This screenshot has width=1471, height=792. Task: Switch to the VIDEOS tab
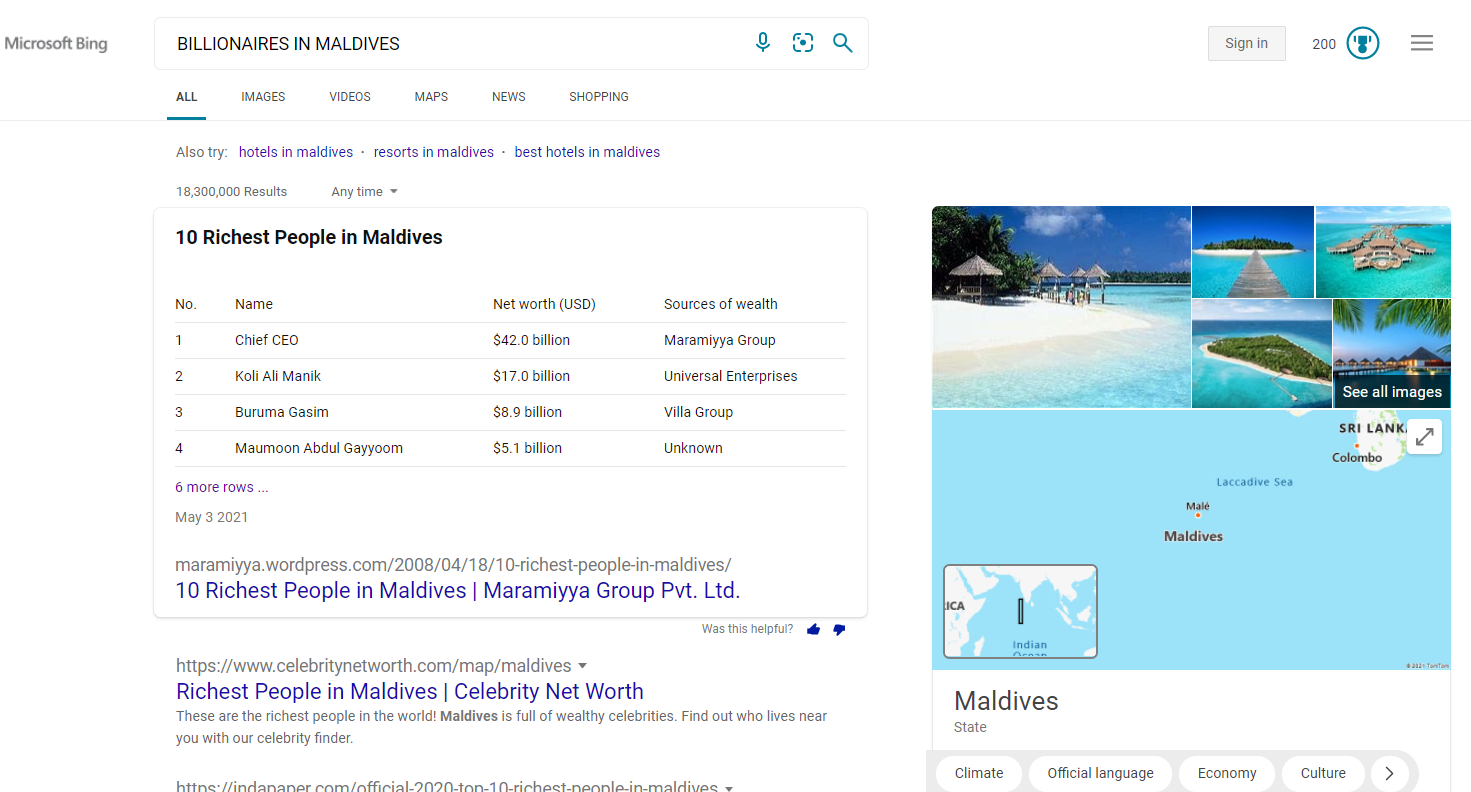[350, 97]
